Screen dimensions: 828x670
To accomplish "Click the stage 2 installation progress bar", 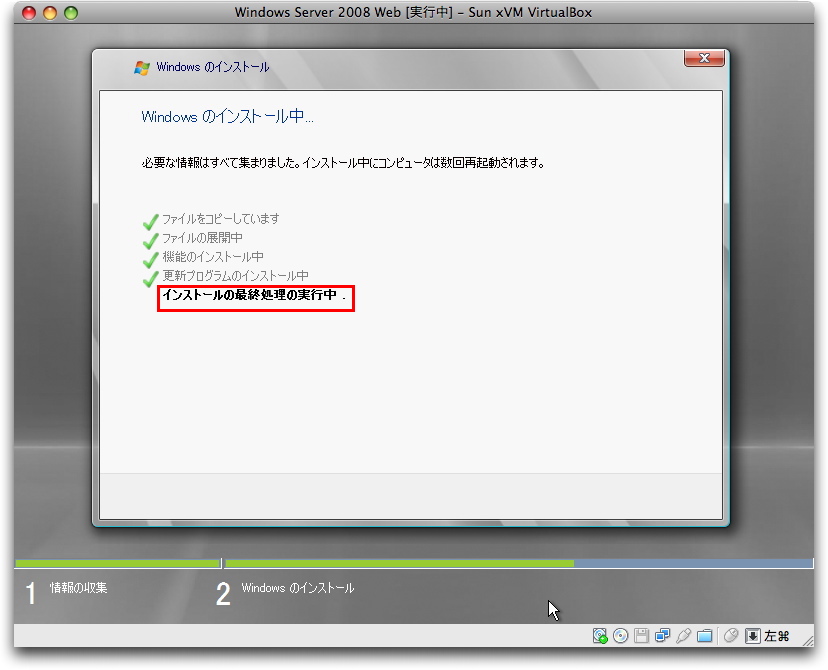I will pos(519,563).
